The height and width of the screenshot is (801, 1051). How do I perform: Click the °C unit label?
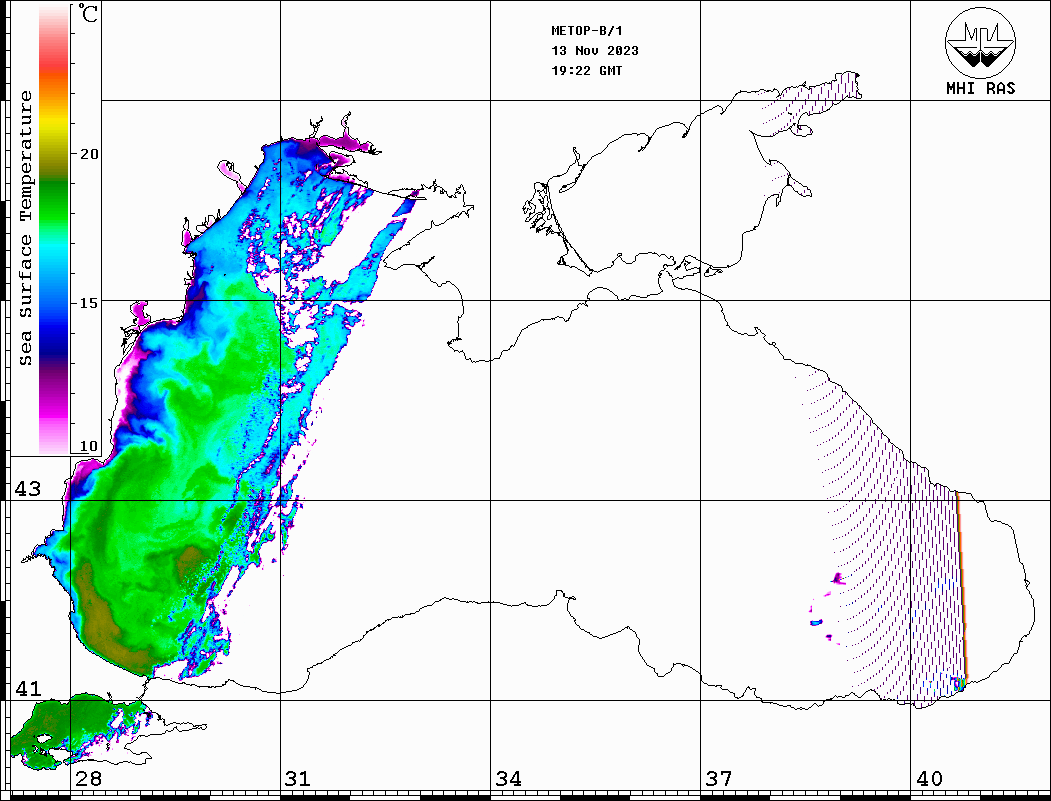click(x=88, y=13)
